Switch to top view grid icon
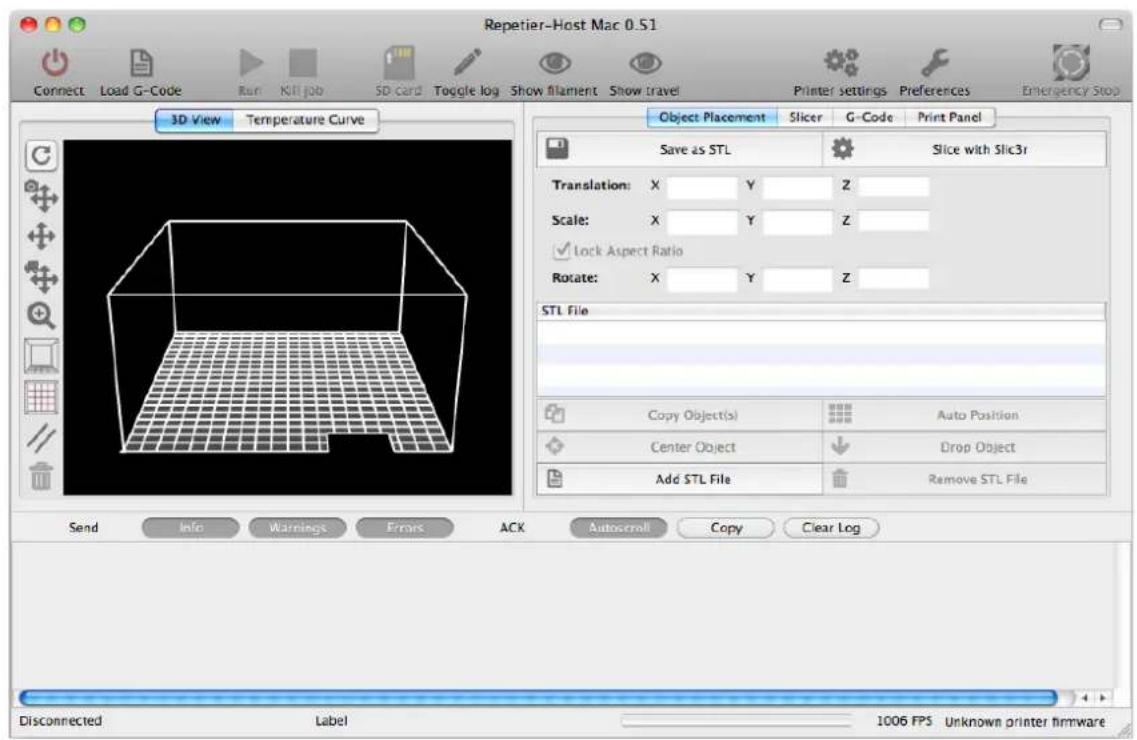Screen dimensions: 1137x740 click(41, 397)
